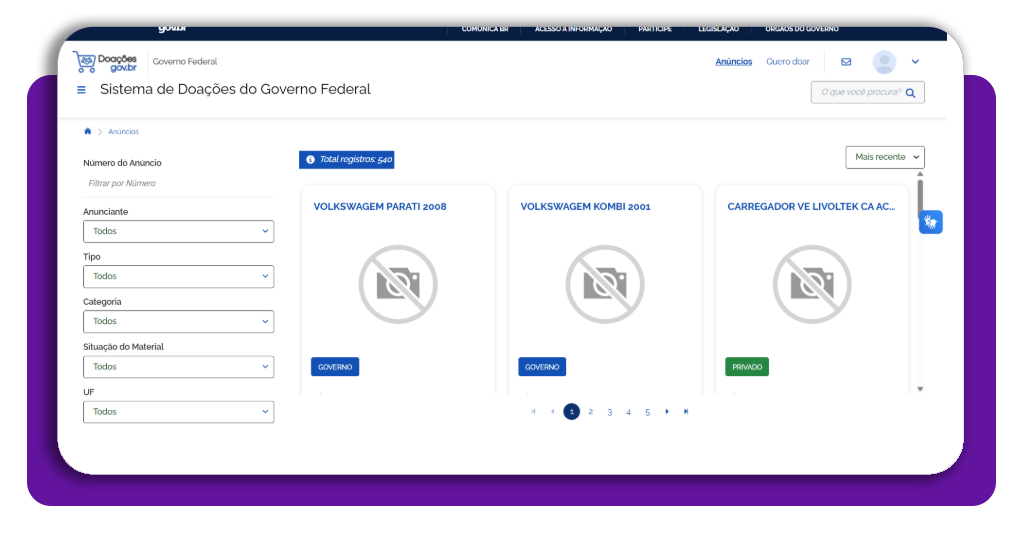1024x536 pixels.
Task: Click the no-photo placeholder for Volkswagem Kombi 2001
Action: (x=605, y=284)
